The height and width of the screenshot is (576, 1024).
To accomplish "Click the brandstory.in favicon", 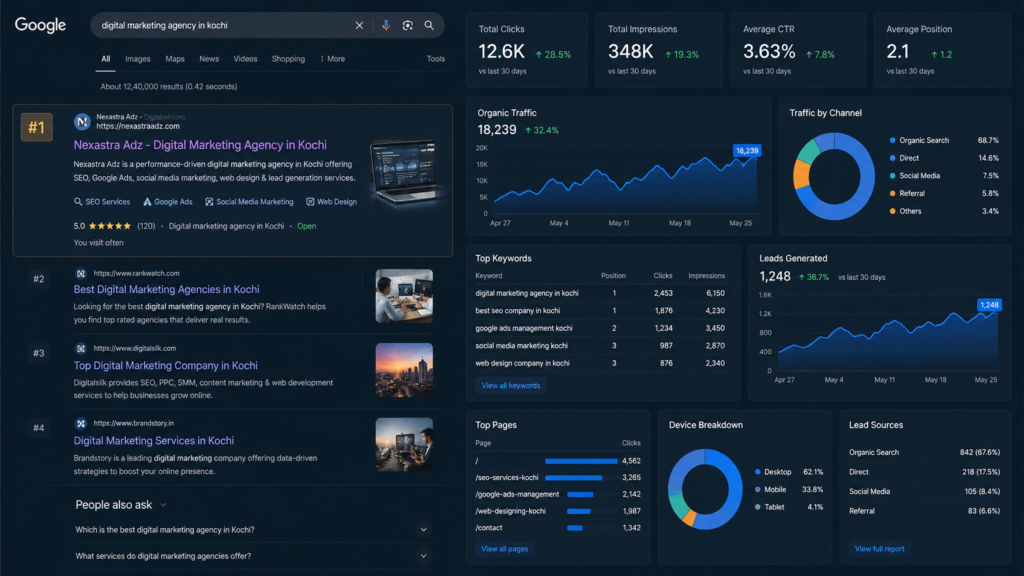I will point(80,424).
